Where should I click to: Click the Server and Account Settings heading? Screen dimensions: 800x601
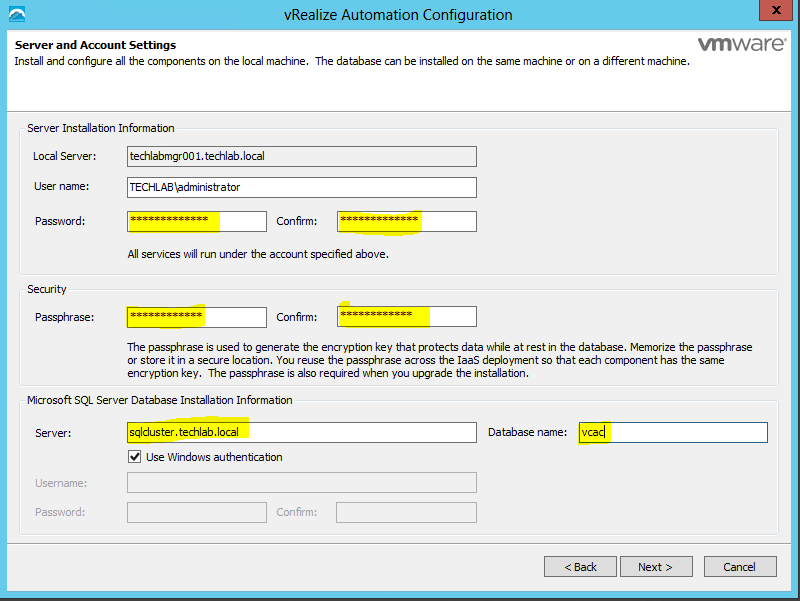(x=95, y=45)
